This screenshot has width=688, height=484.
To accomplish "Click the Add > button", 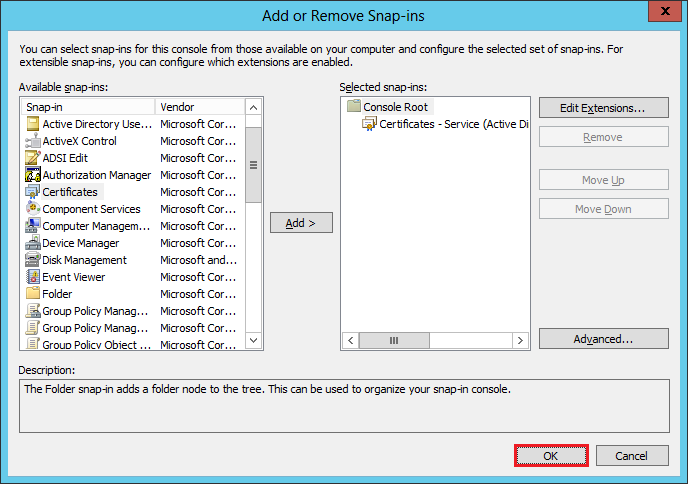I will (x=301, y=223).
